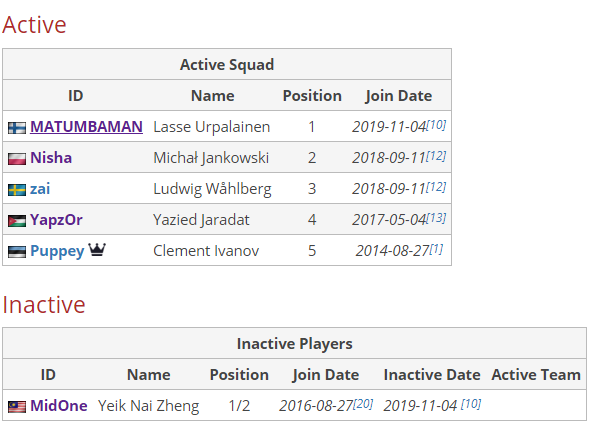
Task: Open MATUMBAMAN player page link
Action: (x=86, y=126)
